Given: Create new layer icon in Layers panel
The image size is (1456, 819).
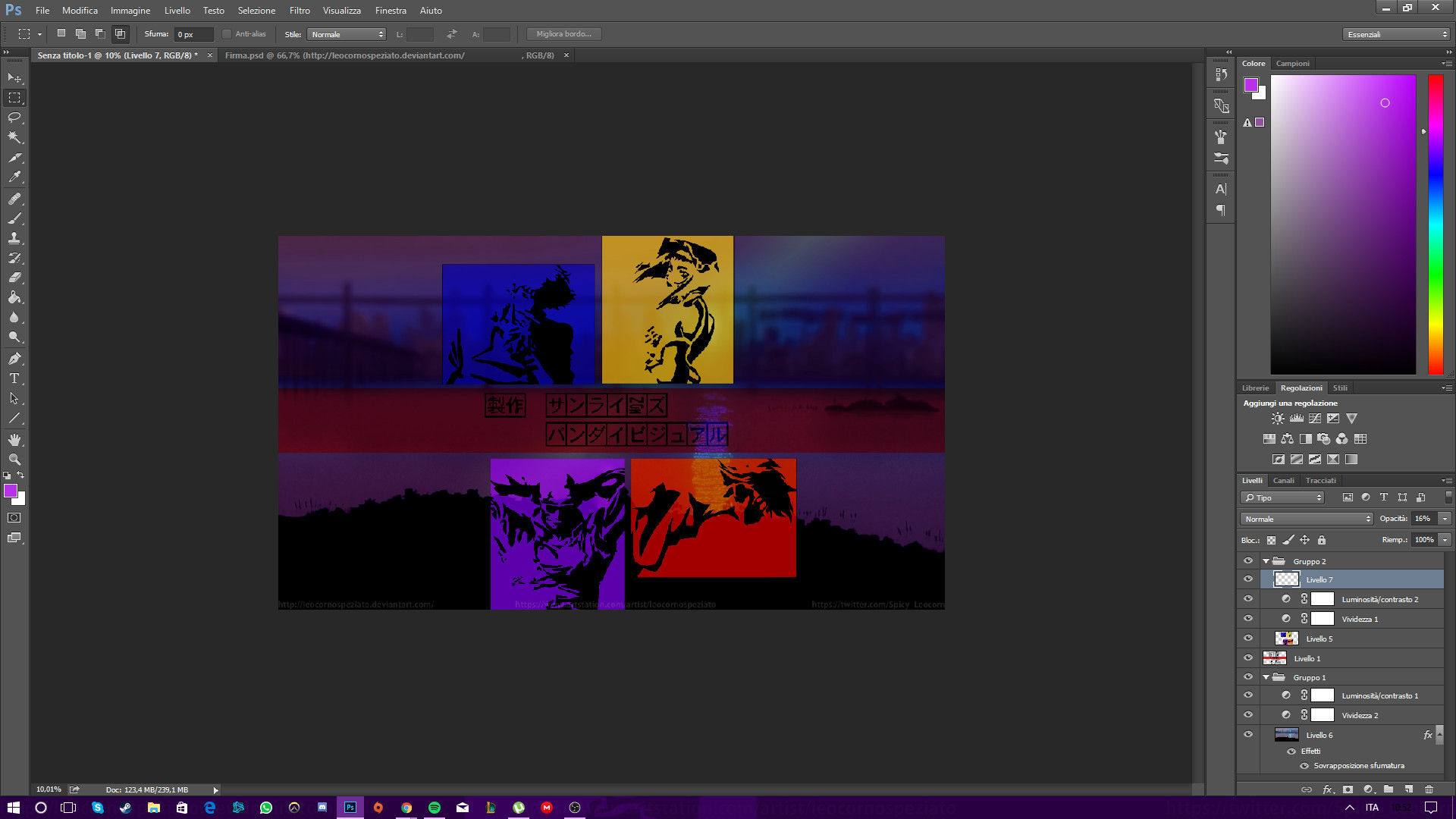Looking at the screenshot, I should [x=1408, y=789].
